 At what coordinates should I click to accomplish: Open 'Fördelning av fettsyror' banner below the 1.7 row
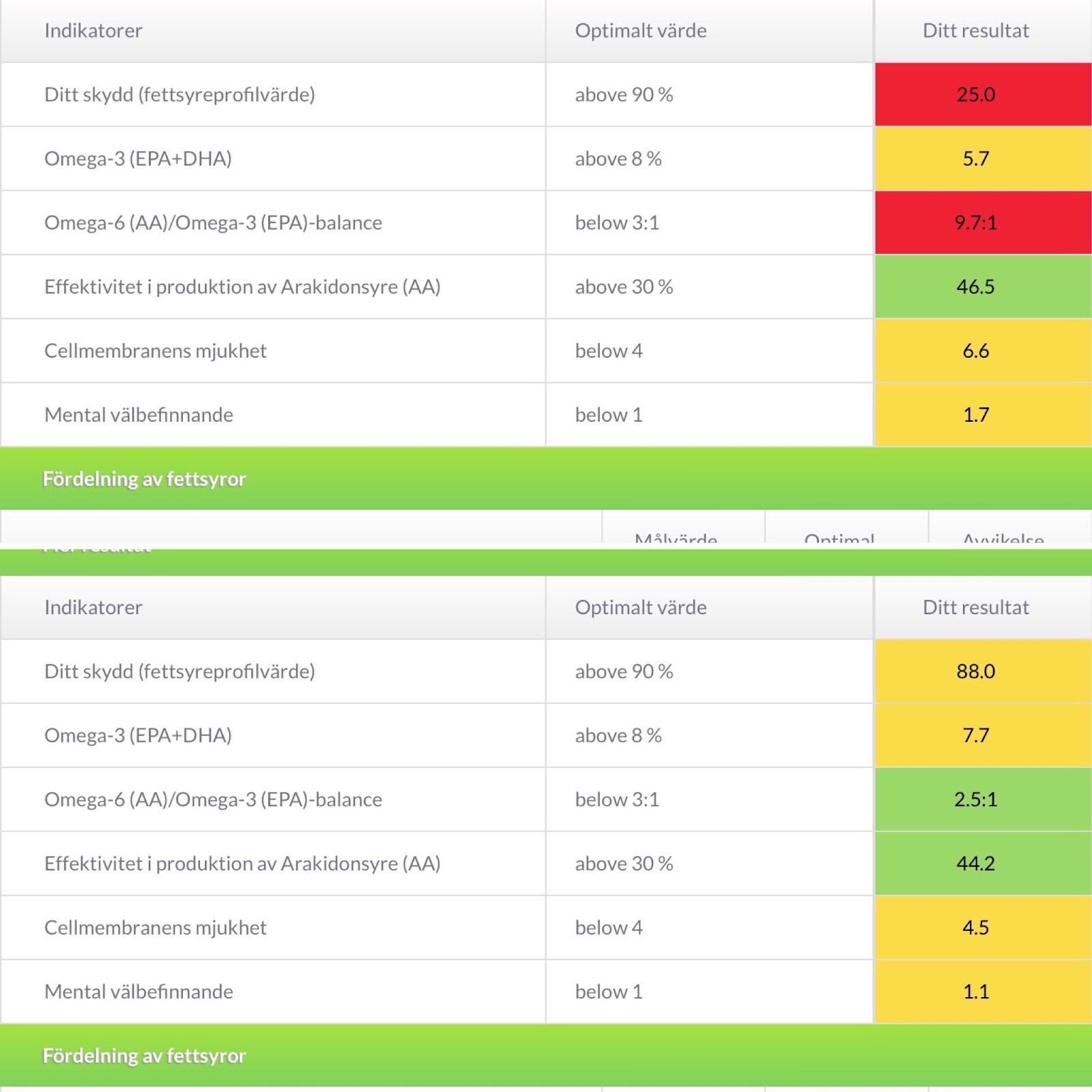[x=546, y=478]
